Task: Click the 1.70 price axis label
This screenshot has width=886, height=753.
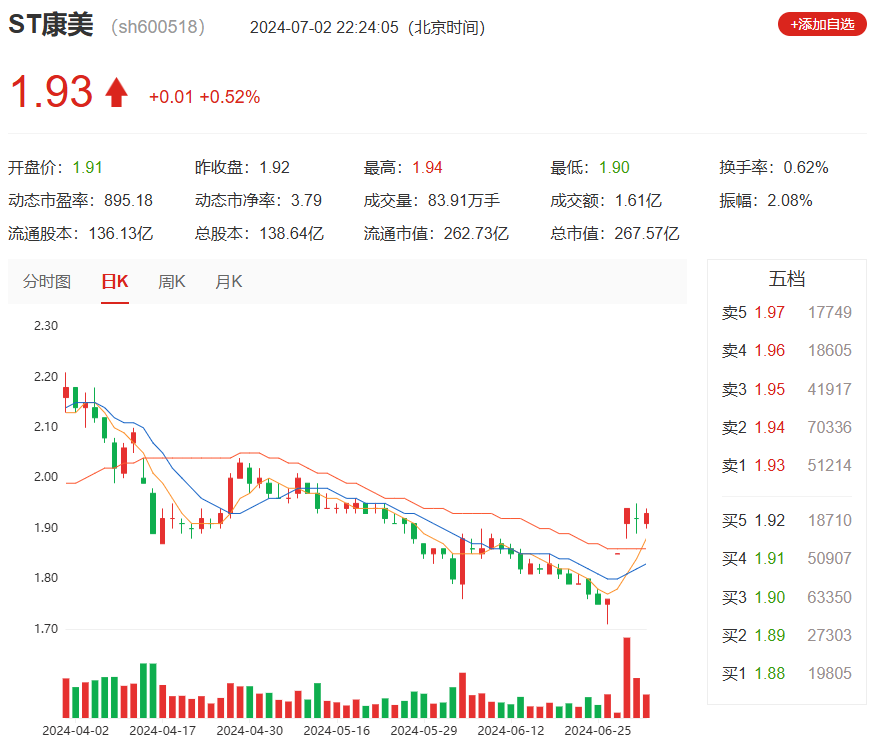Action: point(46,628)
